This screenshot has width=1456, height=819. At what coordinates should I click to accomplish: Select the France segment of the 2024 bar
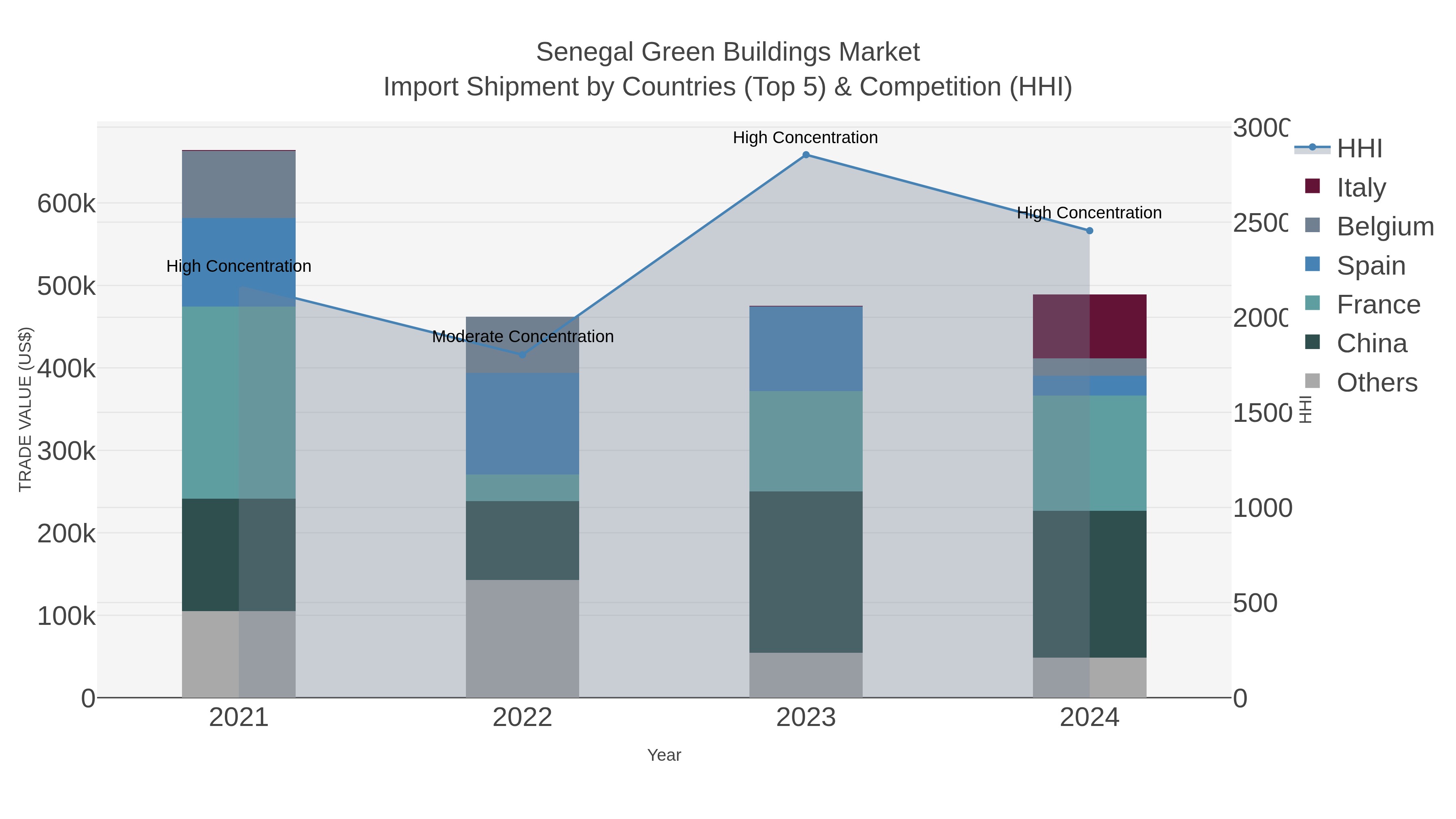pyautogui.click(x=1090, y=454)
